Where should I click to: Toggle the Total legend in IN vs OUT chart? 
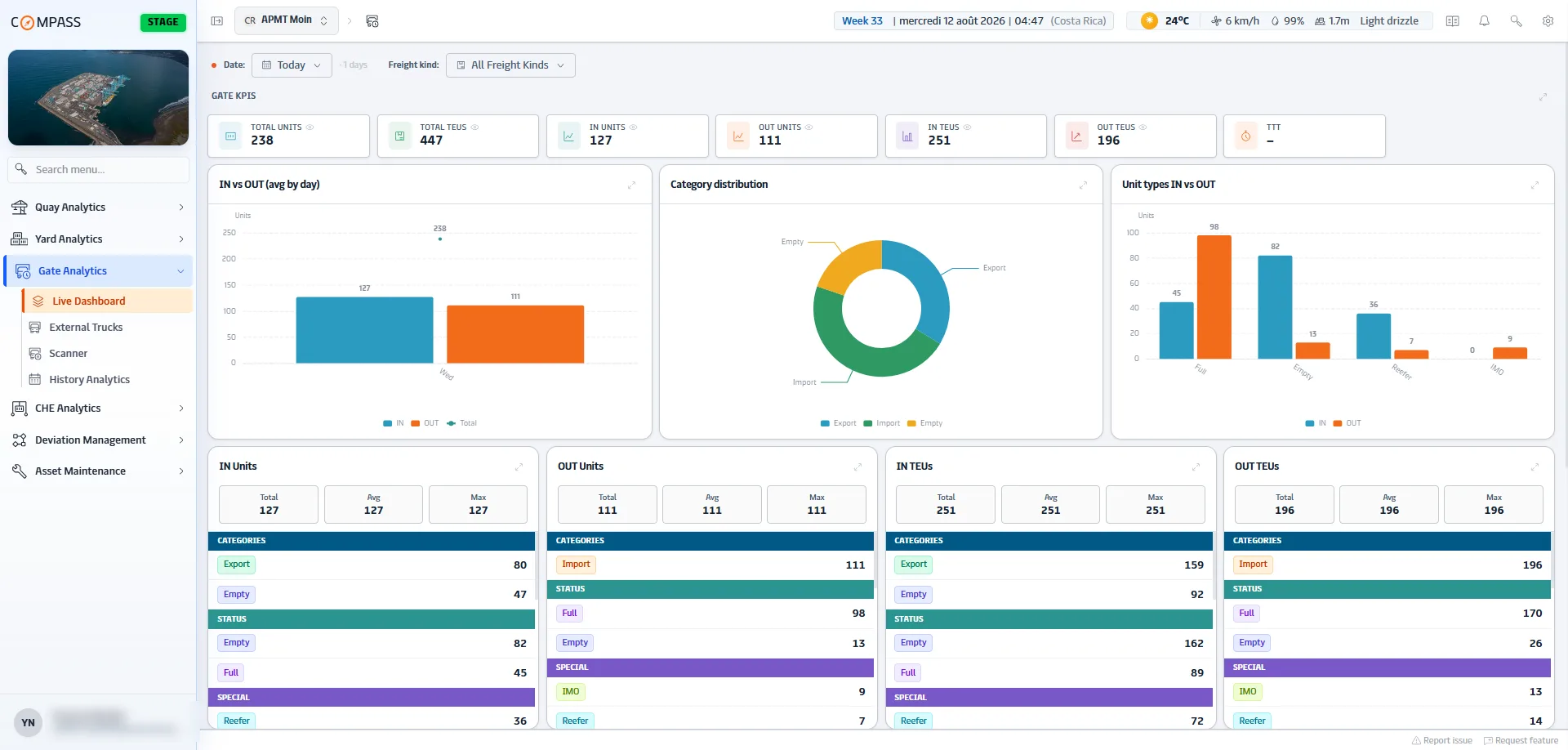click(461, 423)
